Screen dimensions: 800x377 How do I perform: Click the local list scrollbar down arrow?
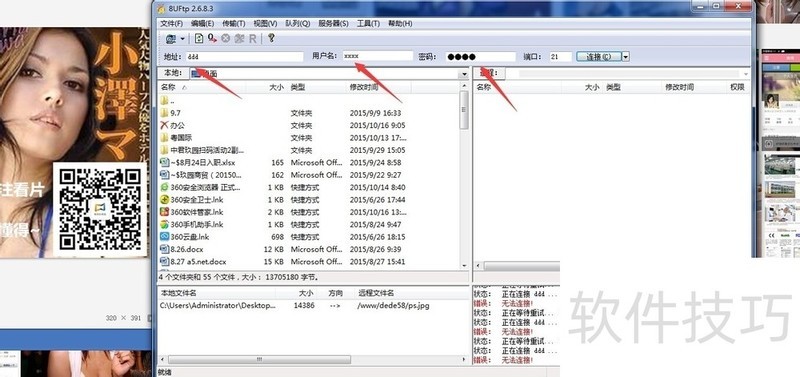tap(464, 265)
